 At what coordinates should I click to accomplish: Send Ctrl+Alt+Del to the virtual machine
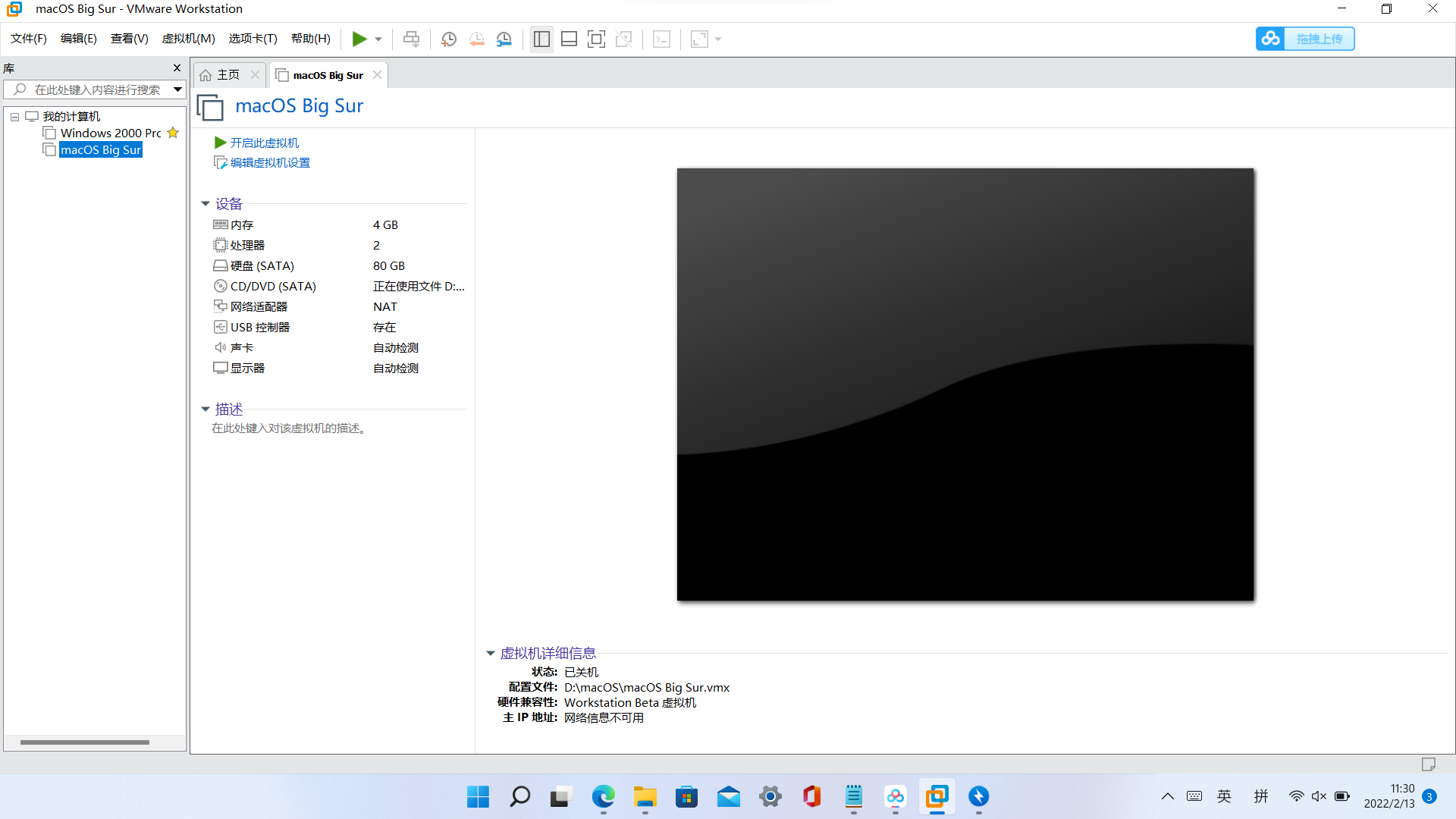[x=410, y=39]
